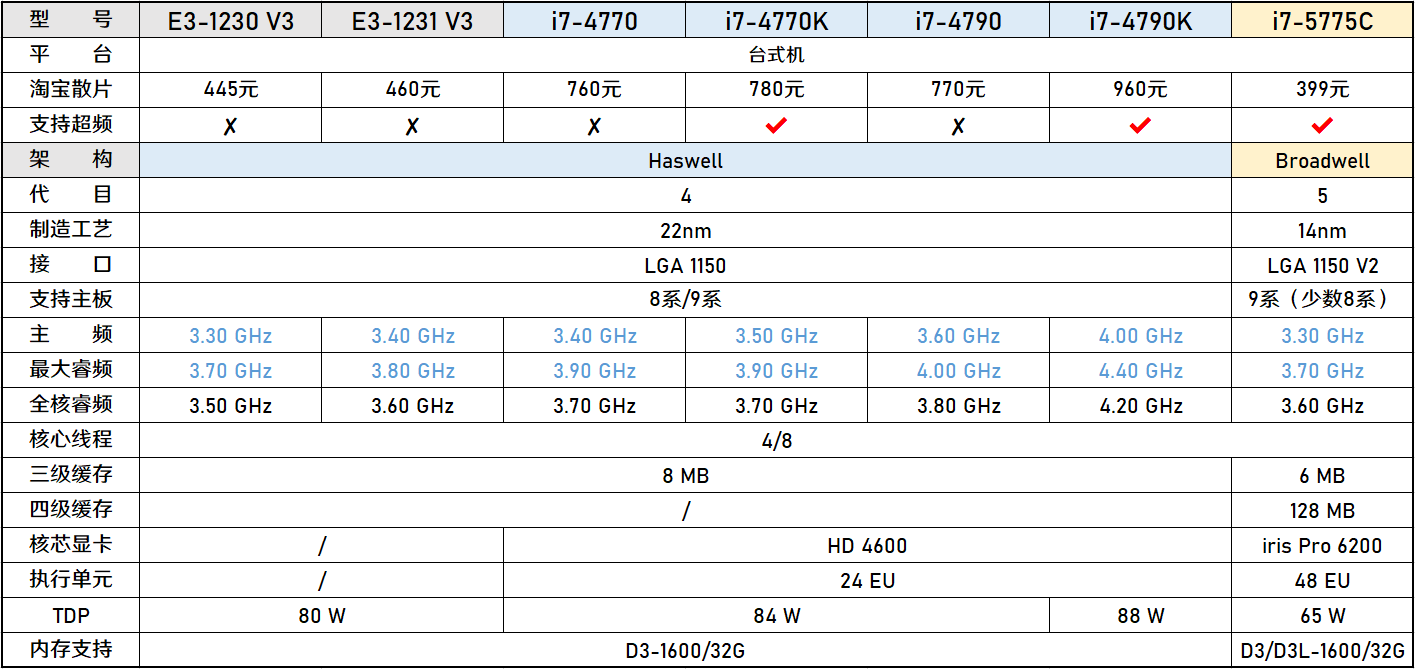Select the iris Pro 6200 graphics cell
This screenshot has width=1415, height=669.
coord(1323,546)
